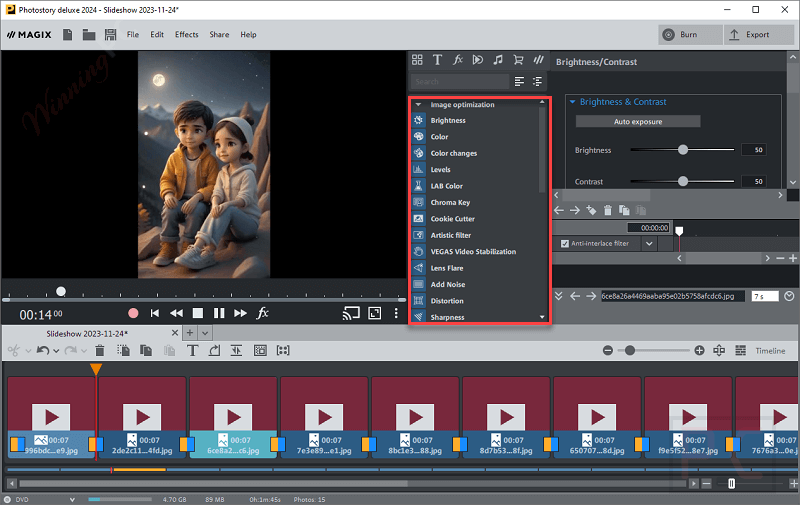
Task: Click the Export button
Action: point(759,35)
